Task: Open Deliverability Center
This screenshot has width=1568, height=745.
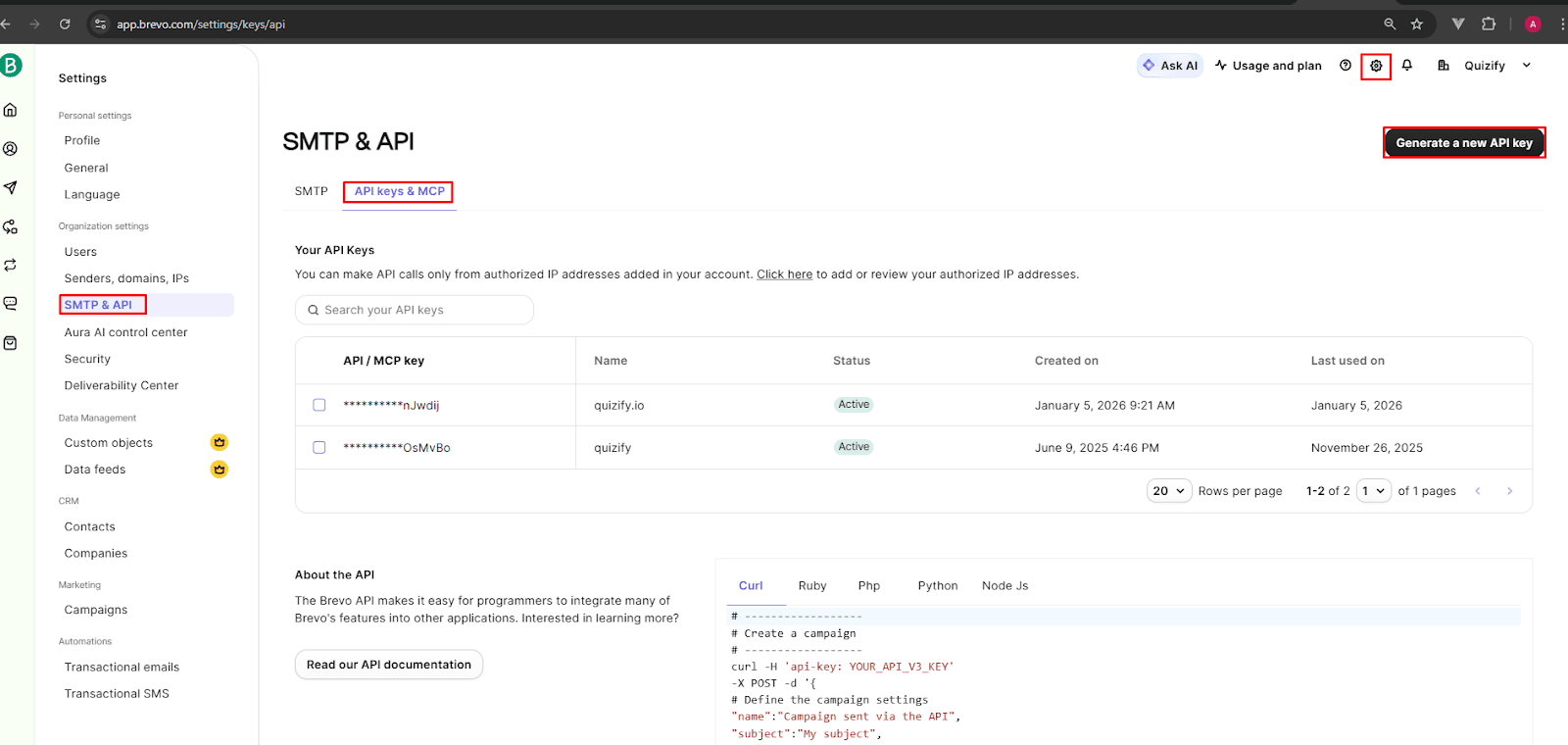Action: (122, 385)
